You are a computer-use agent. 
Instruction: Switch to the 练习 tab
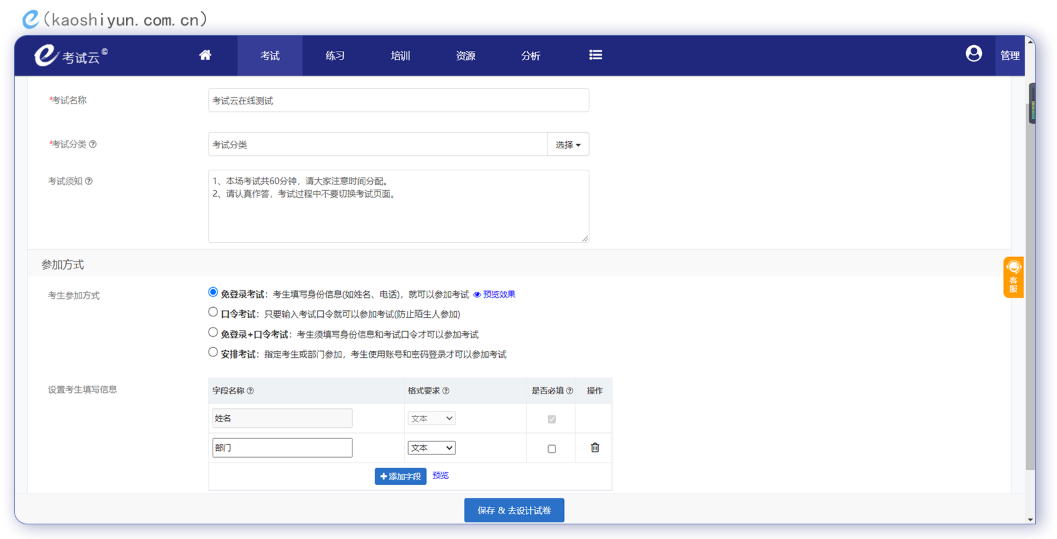click(x=335, y=56)
